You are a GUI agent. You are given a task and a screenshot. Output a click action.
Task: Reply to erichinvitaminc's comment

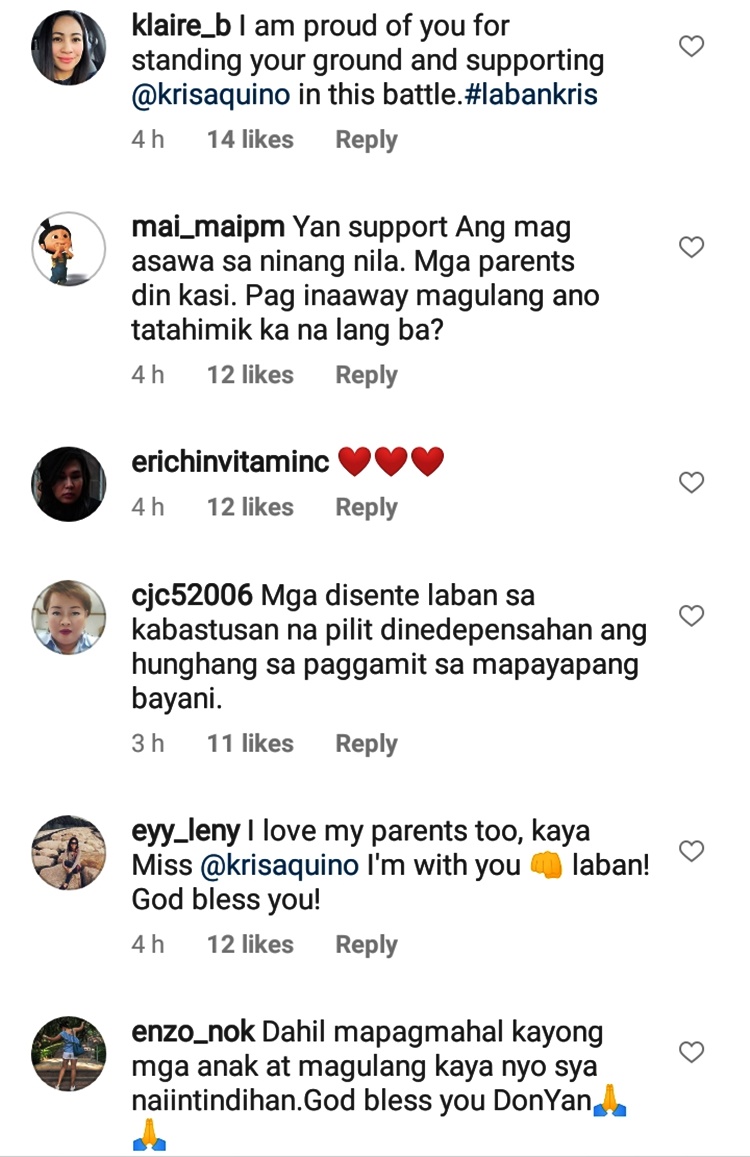pos(366,507)
